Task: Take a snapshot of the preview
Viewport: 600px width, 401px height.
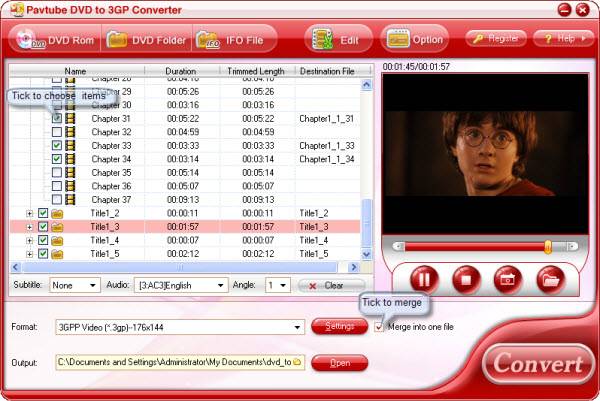Action: coord(508,280)
